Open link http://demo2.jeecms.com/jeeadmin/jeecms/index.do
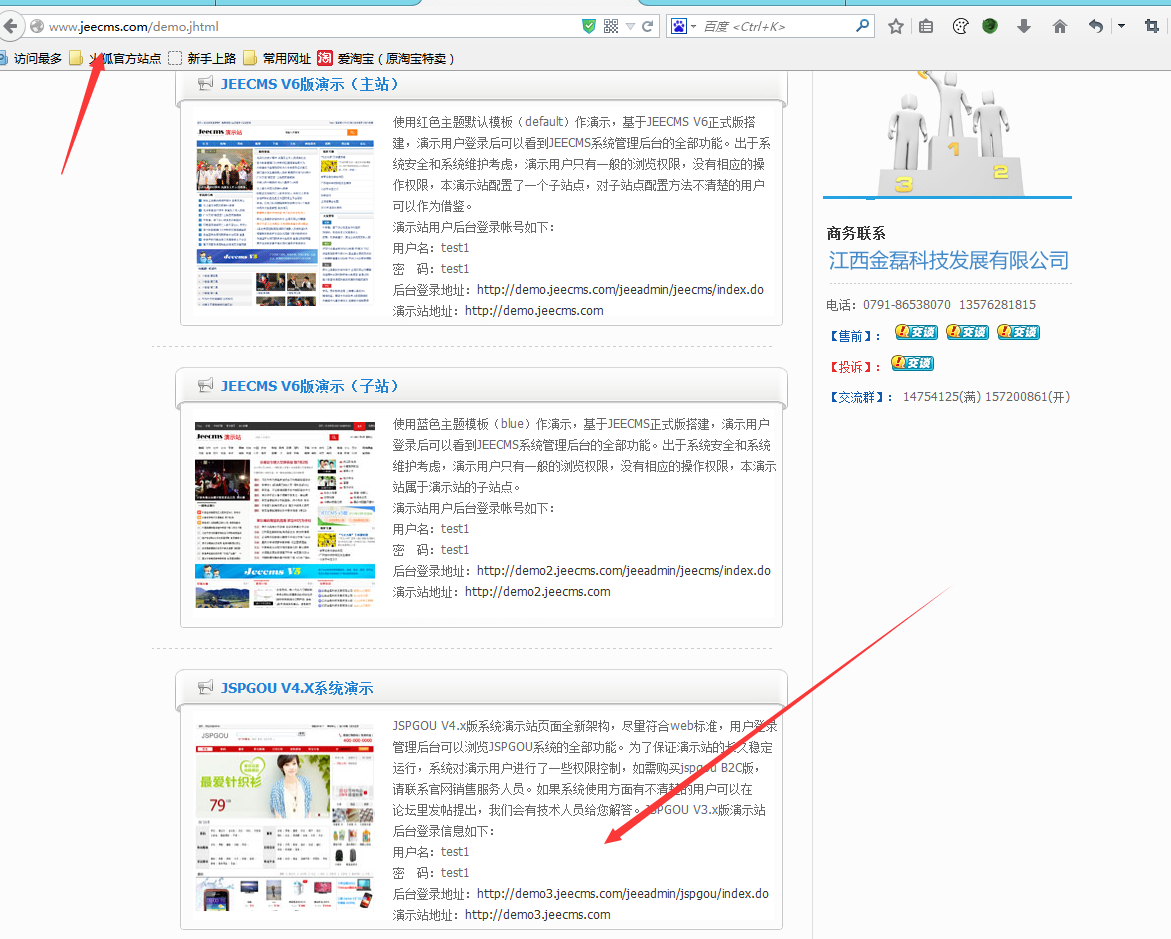The width and height of the screenshot is (1171, 939). [x=624, y=571]
